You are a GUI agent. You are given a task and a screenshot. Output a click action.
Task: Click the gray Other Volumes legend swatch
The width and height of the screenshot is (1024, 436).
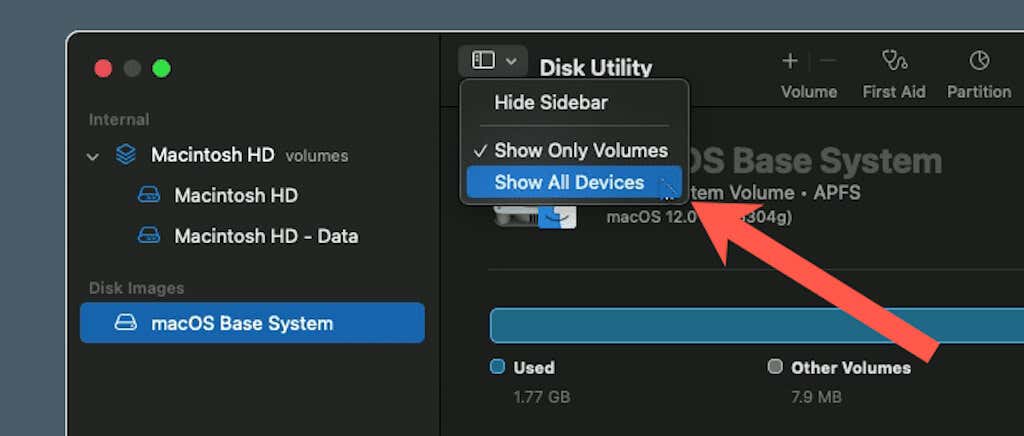pyautogui.click(x=774, y=367)
